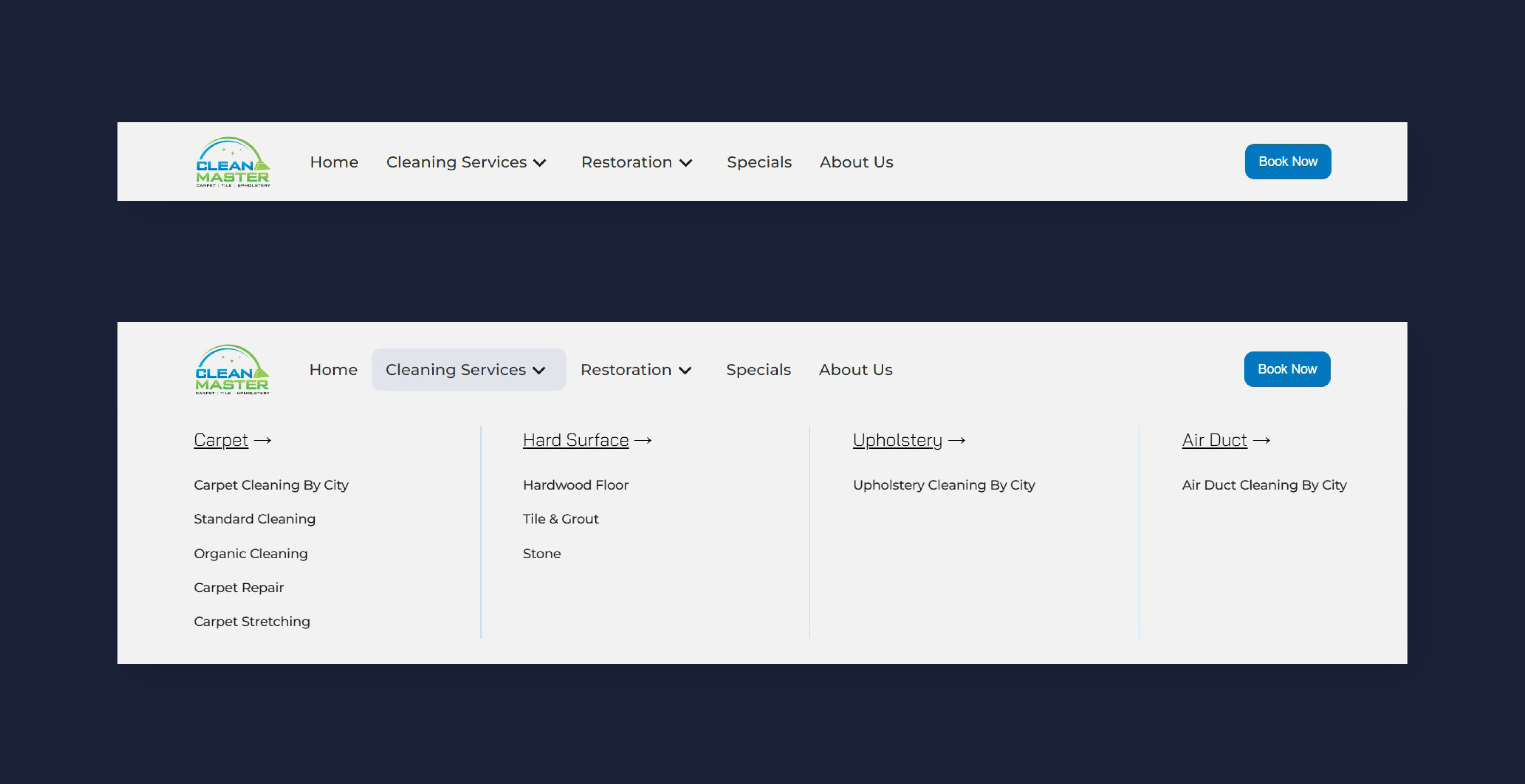The height and width of the screenshot is (784, 1525).
Task: Select Home in the top navbar
Action: [334, 162]
